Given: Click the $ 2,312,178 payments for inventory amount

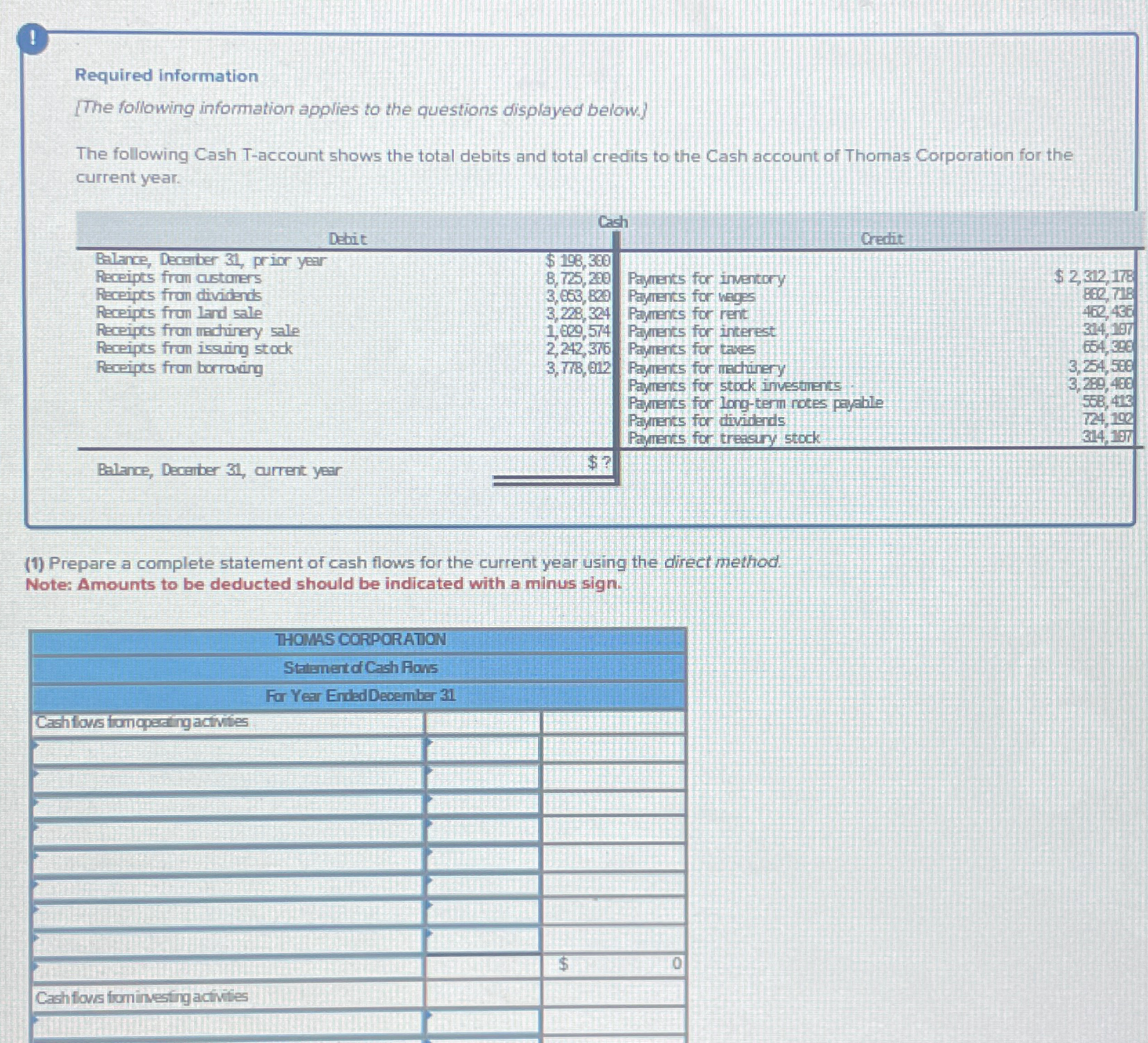Looking at the screenshot, I should pos(1094,277).
